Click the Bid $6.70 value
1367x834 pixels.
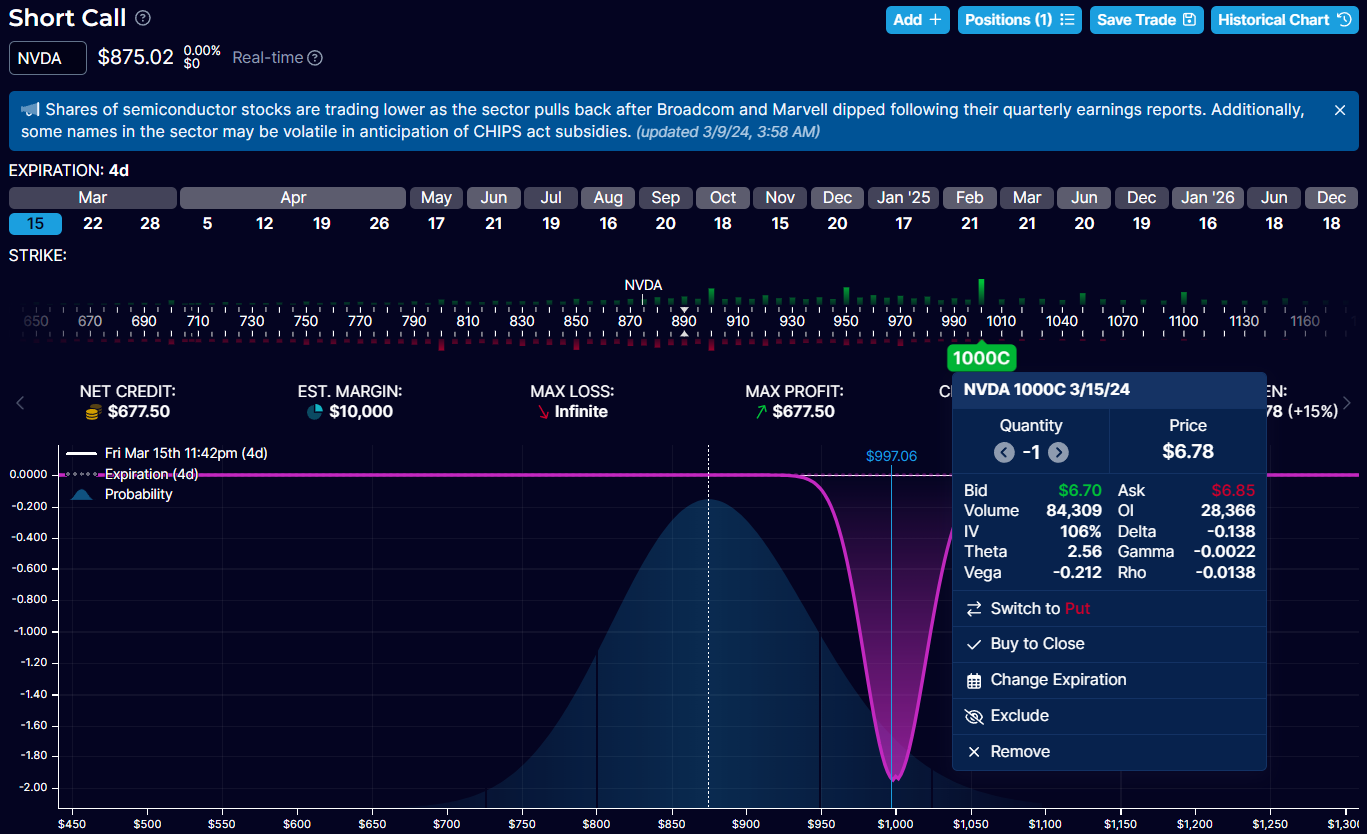[1081, 490]
